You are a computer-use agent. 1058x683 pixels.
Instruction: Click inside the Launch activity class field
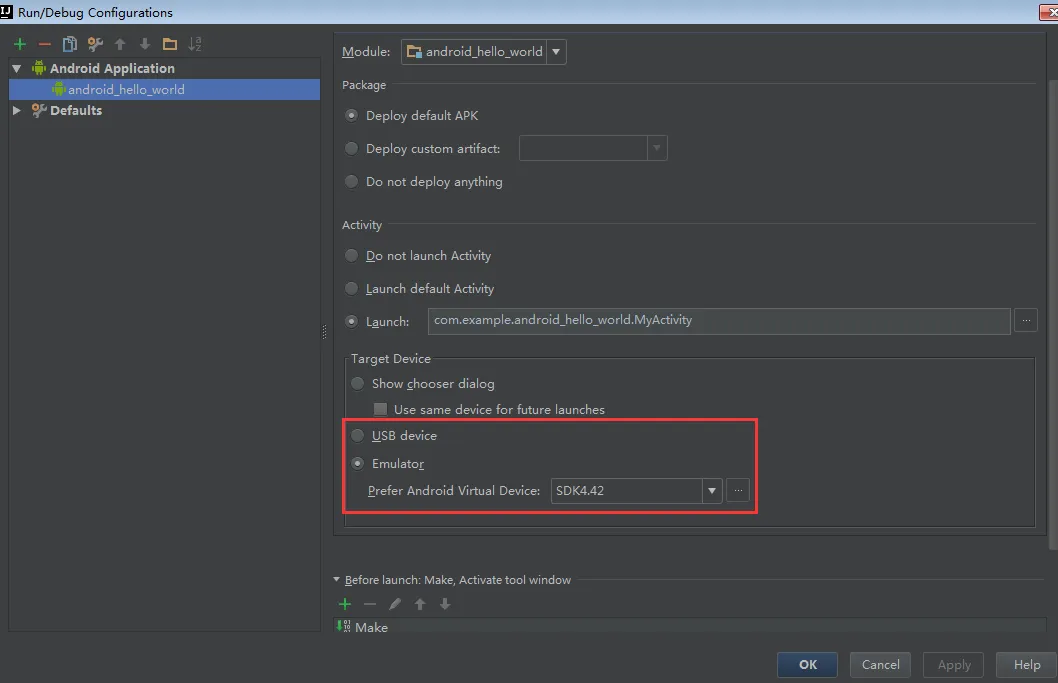[x=719, y=321]
